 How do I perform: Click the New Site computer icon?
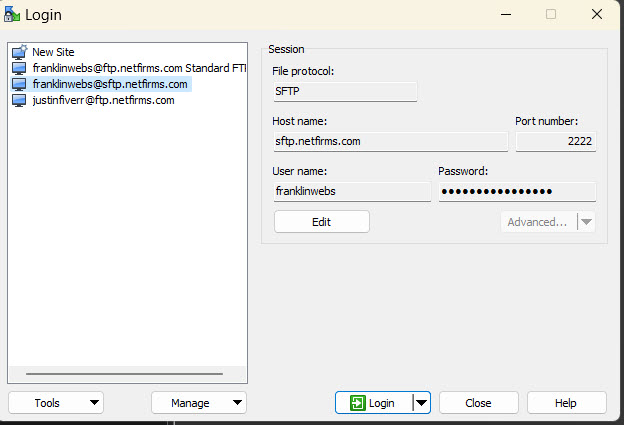pos(19,52)
